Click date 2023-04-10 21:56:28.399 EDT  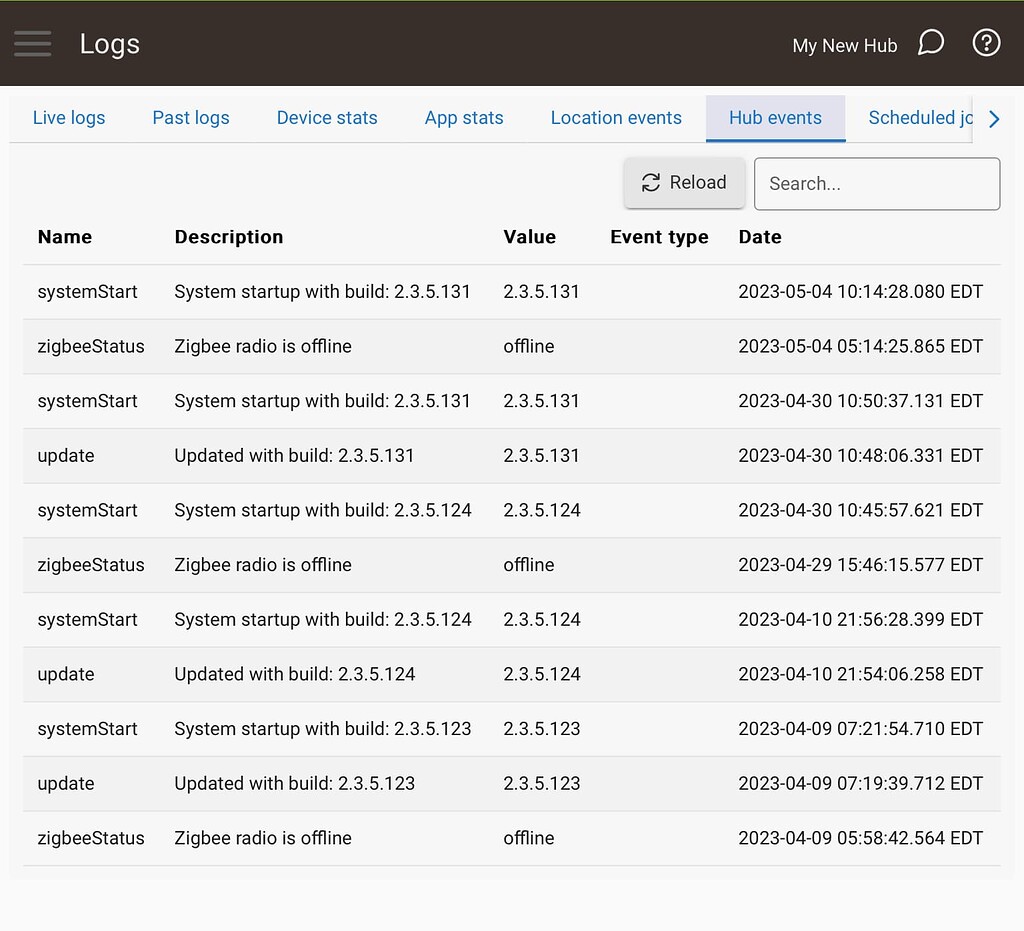(x=860, y=620)
